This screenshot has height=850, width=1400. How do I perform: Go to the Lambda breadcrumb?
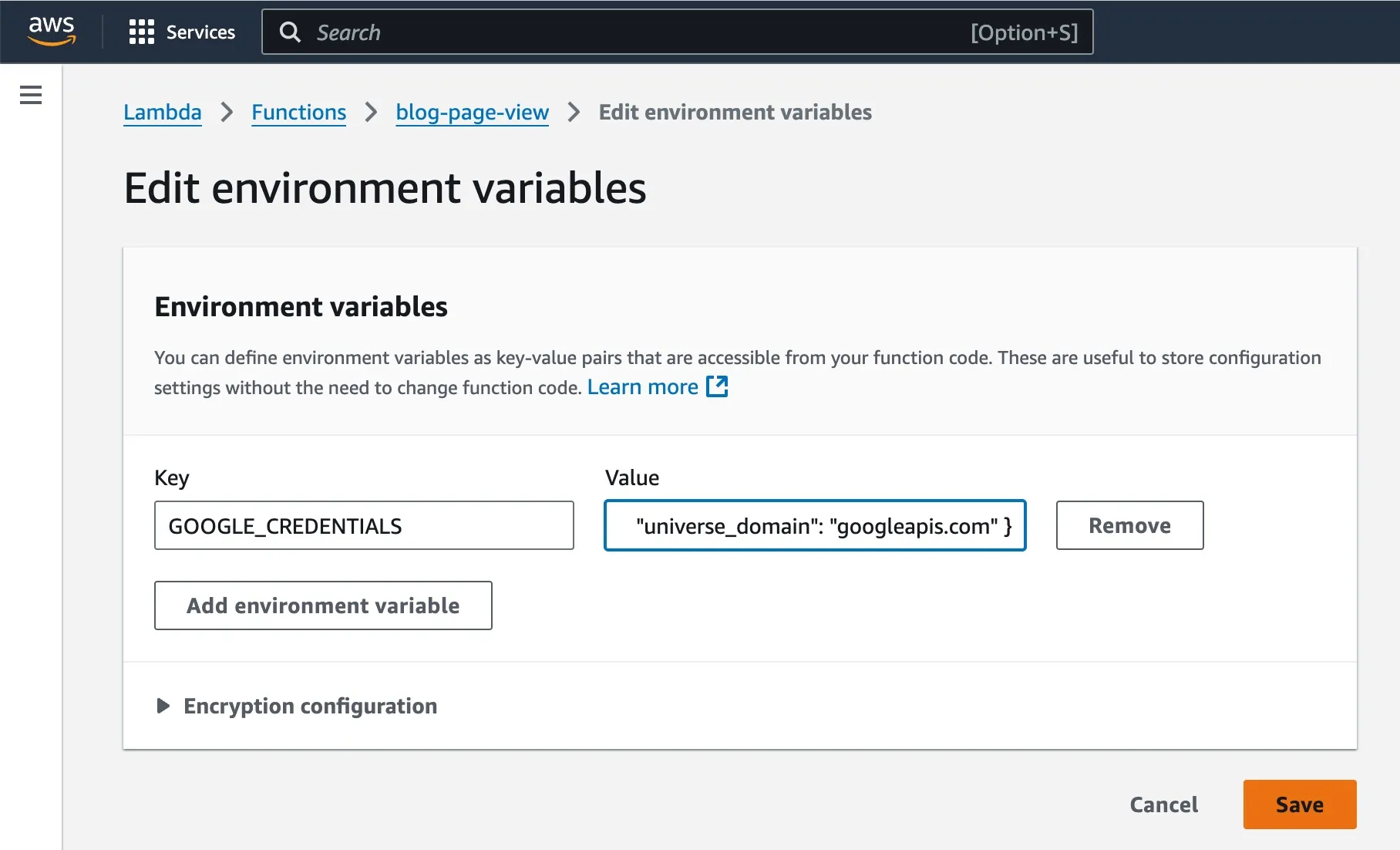[162, 113]
